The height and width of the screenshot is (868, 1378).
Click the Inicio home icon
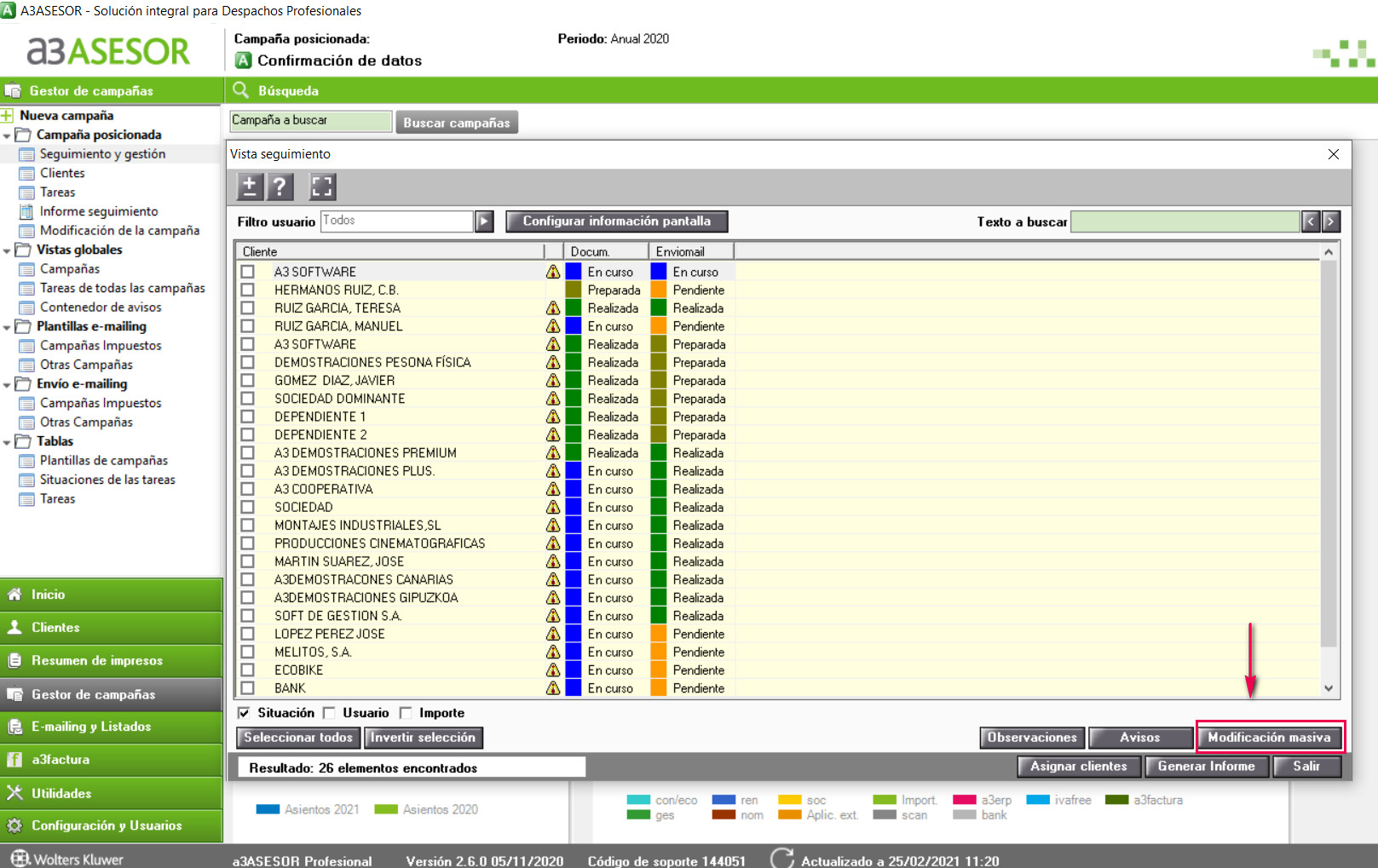pyautogui.click(x=14, y=595)
